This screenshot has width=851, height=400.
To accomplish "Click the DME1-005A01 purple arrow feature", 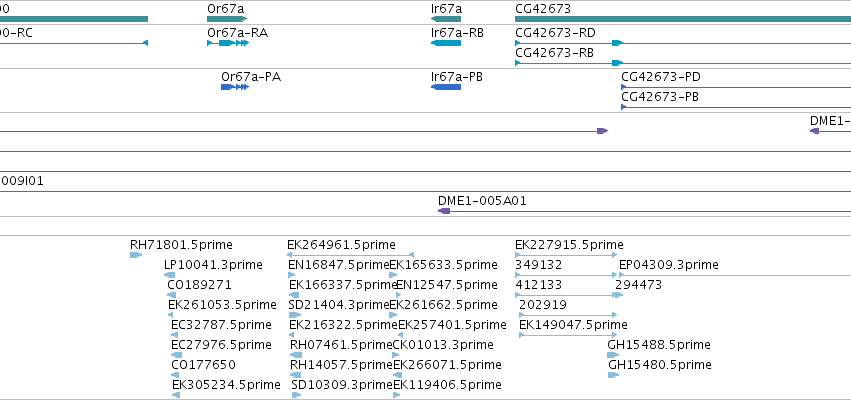I will pyautogui.click(x=644, y=211).
